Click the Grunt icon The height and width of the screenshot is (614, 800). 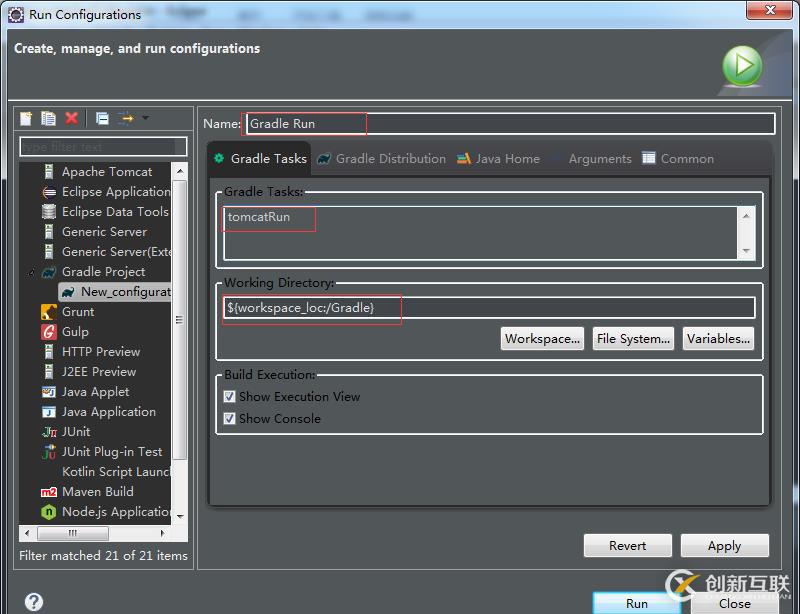coord(49,312)
